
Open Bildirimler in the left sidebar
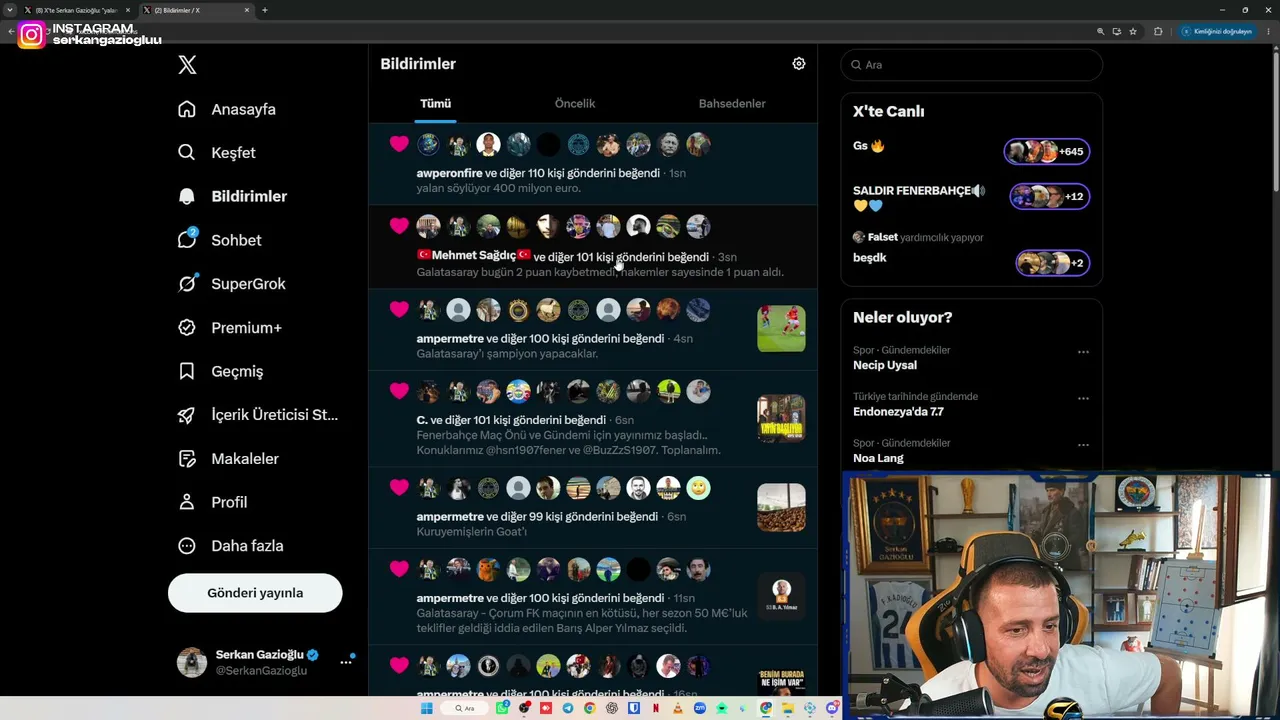coord(233,196)
